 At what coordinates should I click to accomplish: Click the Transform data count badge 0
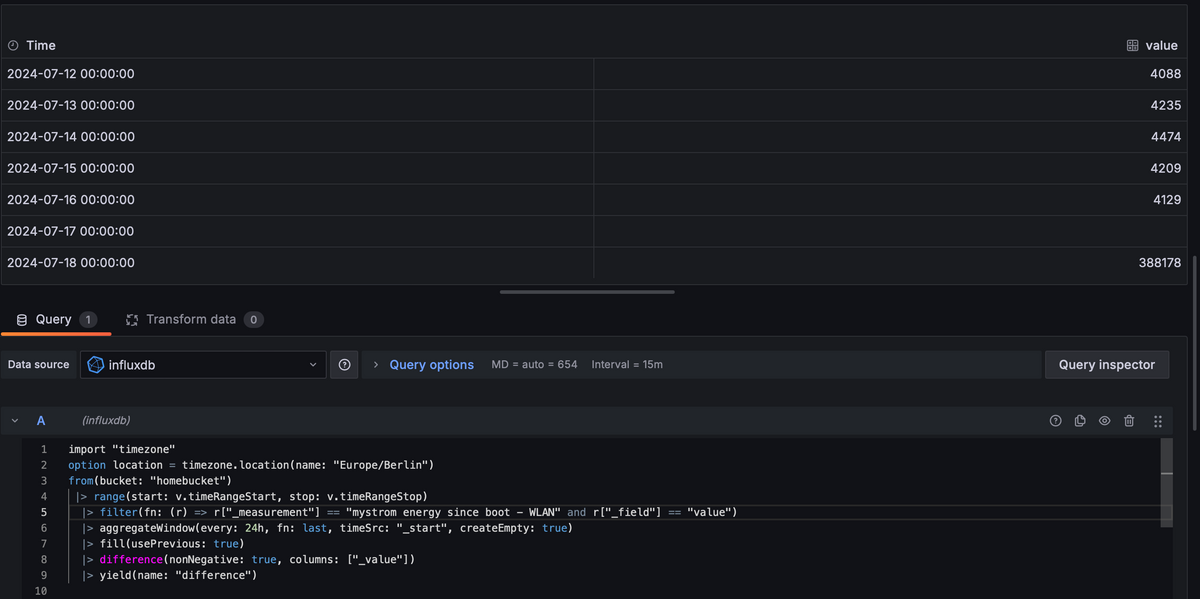point(254,320)
